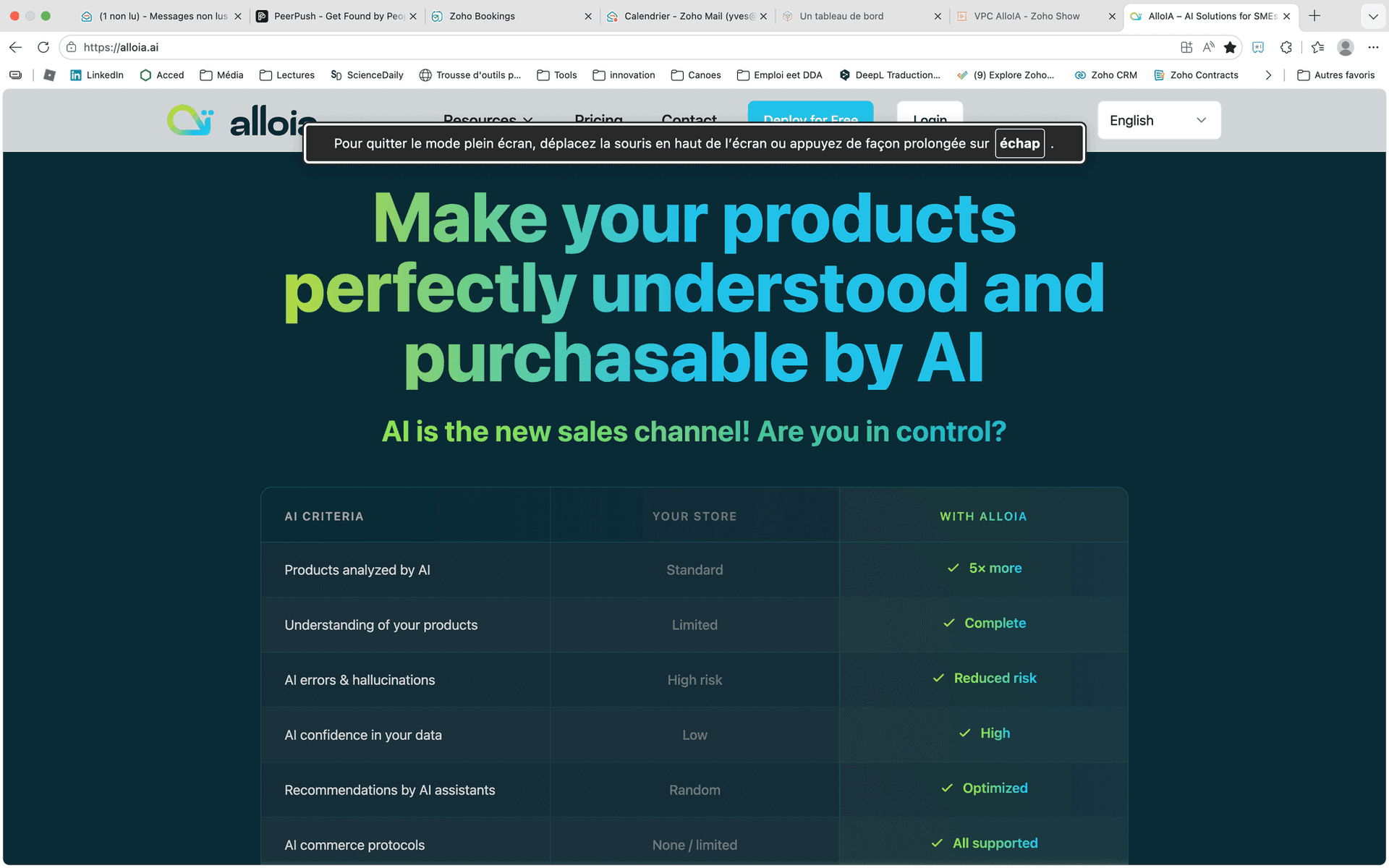
Task: Click the 'All supported' value
Action: [995, 843]
